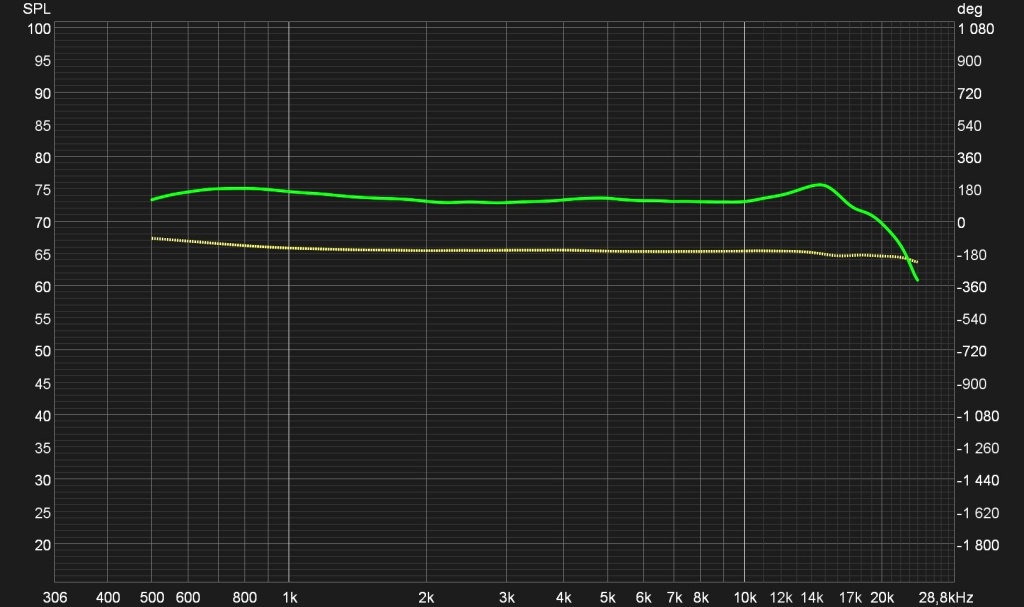Click the 306 frequency axis start label
The image size is (1024, 607).
tap(55, 597)
